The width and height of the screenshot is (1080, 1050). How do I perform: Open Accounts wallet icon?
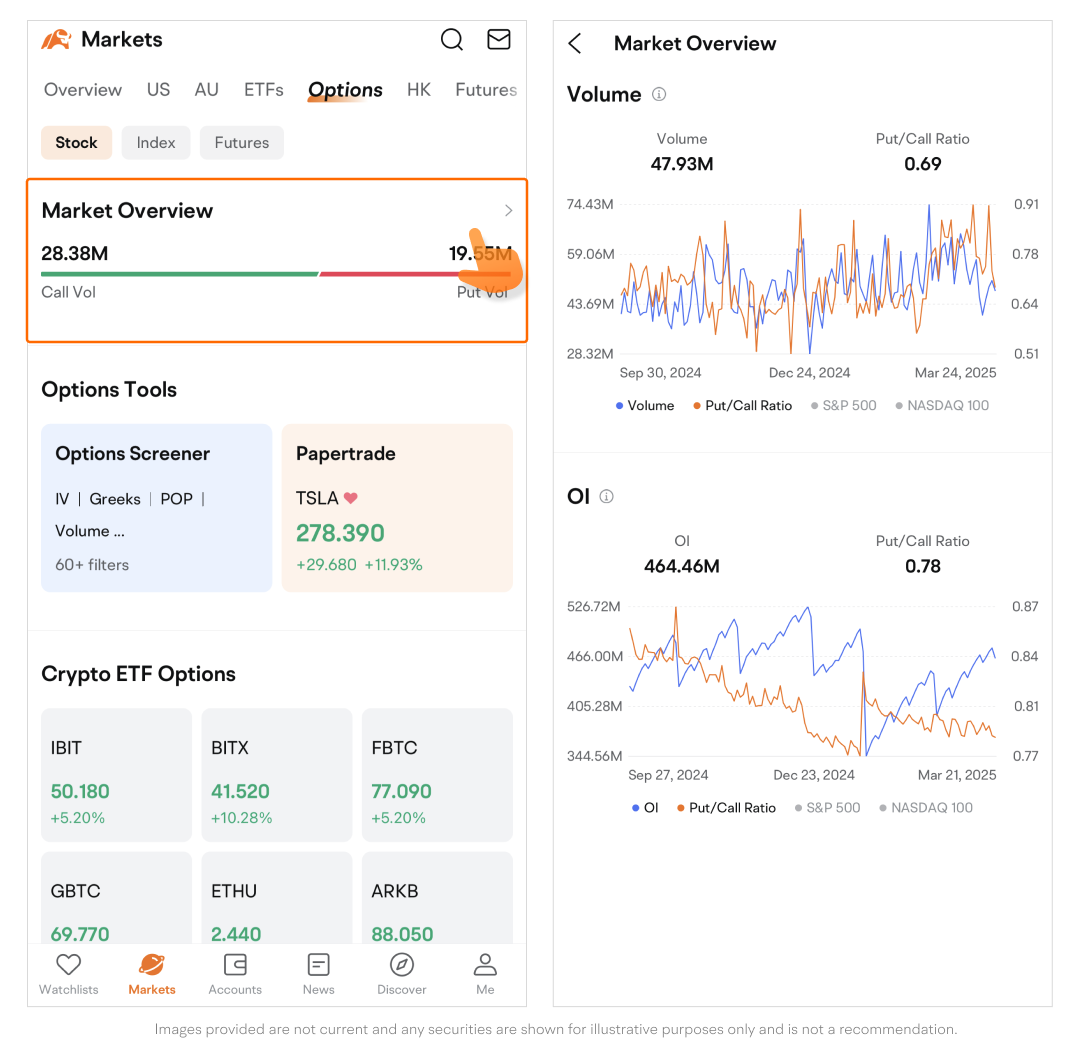point(235,965)
